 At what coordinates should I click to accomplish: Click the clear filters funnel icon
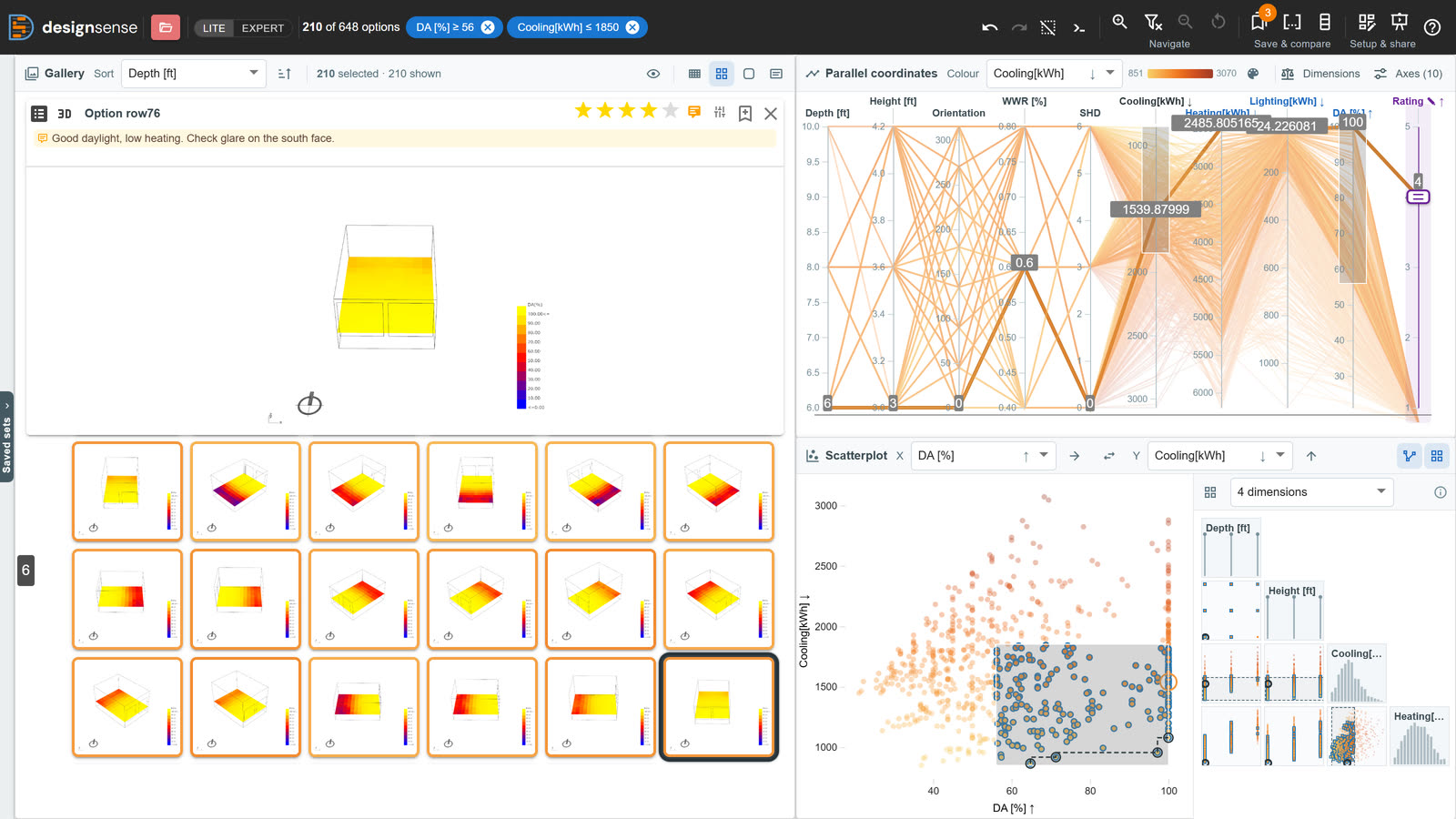coord(1153,22)
